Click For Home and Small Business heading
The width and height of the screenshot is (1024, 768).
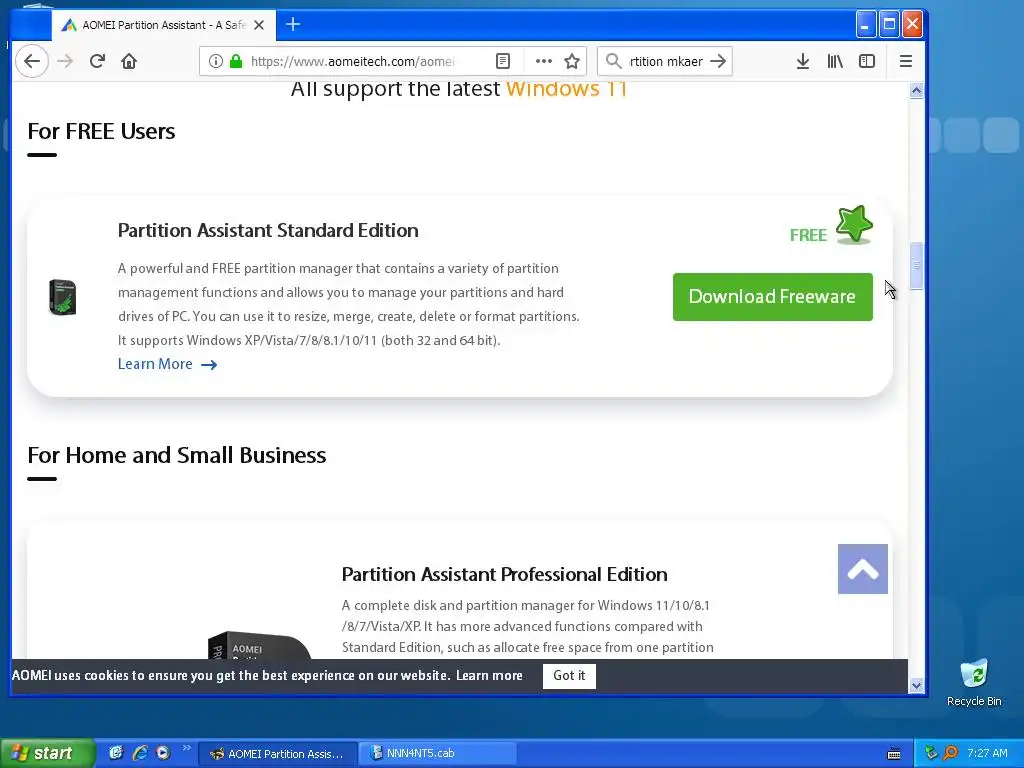177,455
